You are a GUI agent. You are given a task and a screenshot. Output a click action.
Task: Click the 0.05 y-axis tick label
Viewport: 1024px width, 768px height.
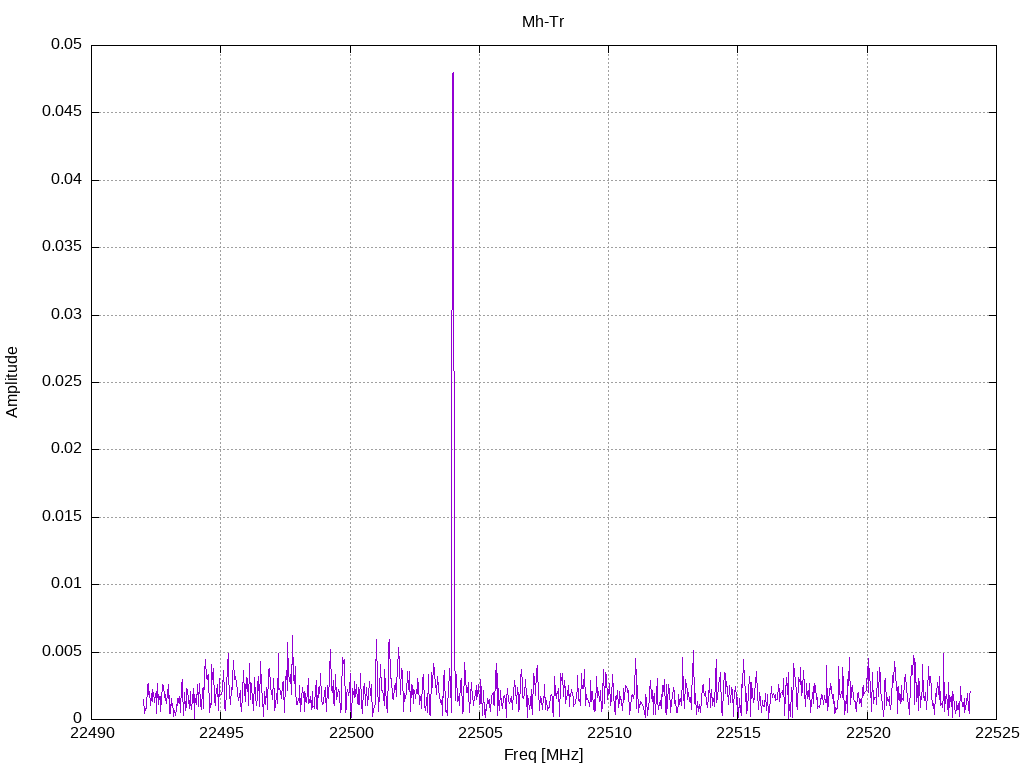coord(66,45)
